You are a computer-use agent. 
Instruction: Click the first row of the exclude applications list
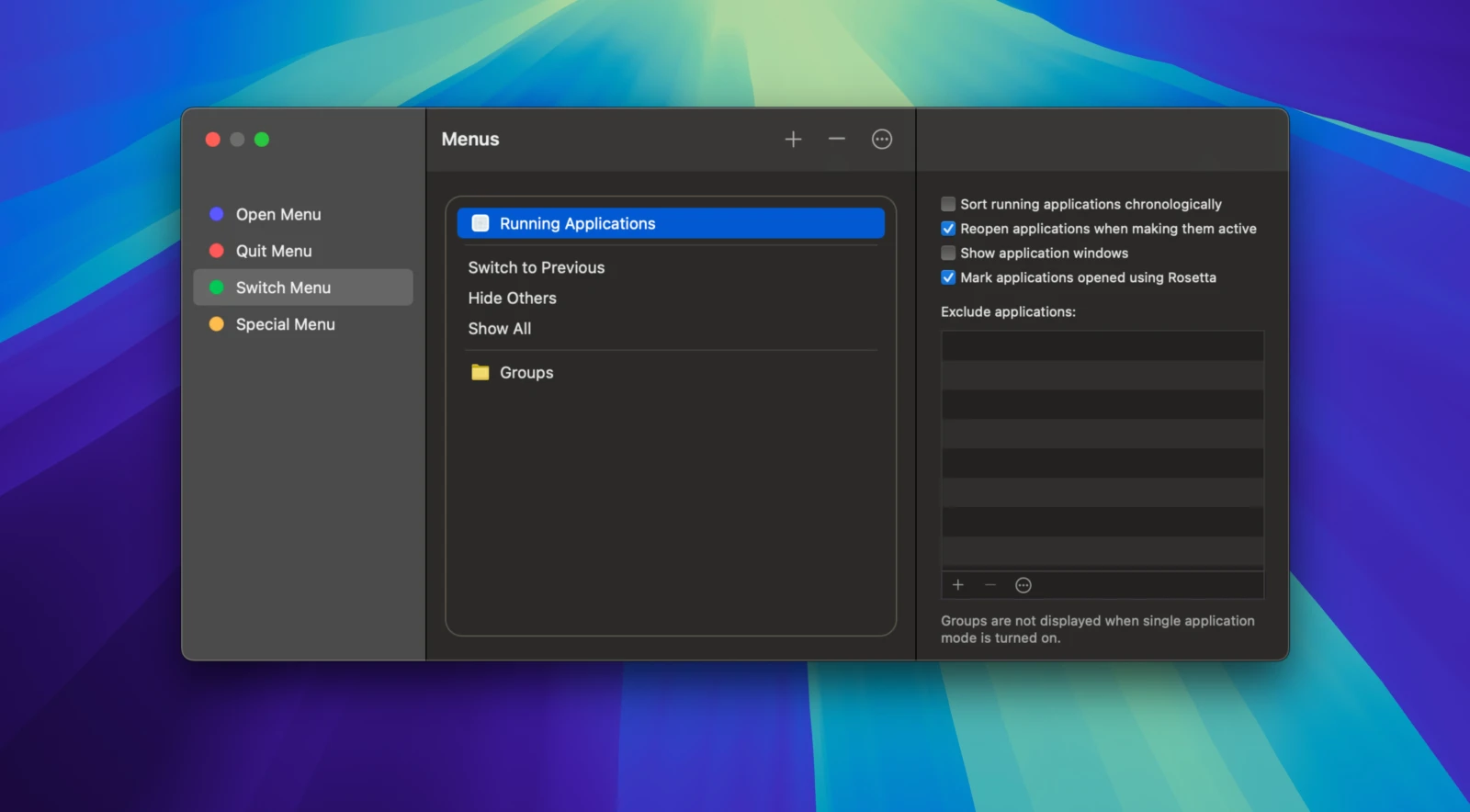(1102, 346)
